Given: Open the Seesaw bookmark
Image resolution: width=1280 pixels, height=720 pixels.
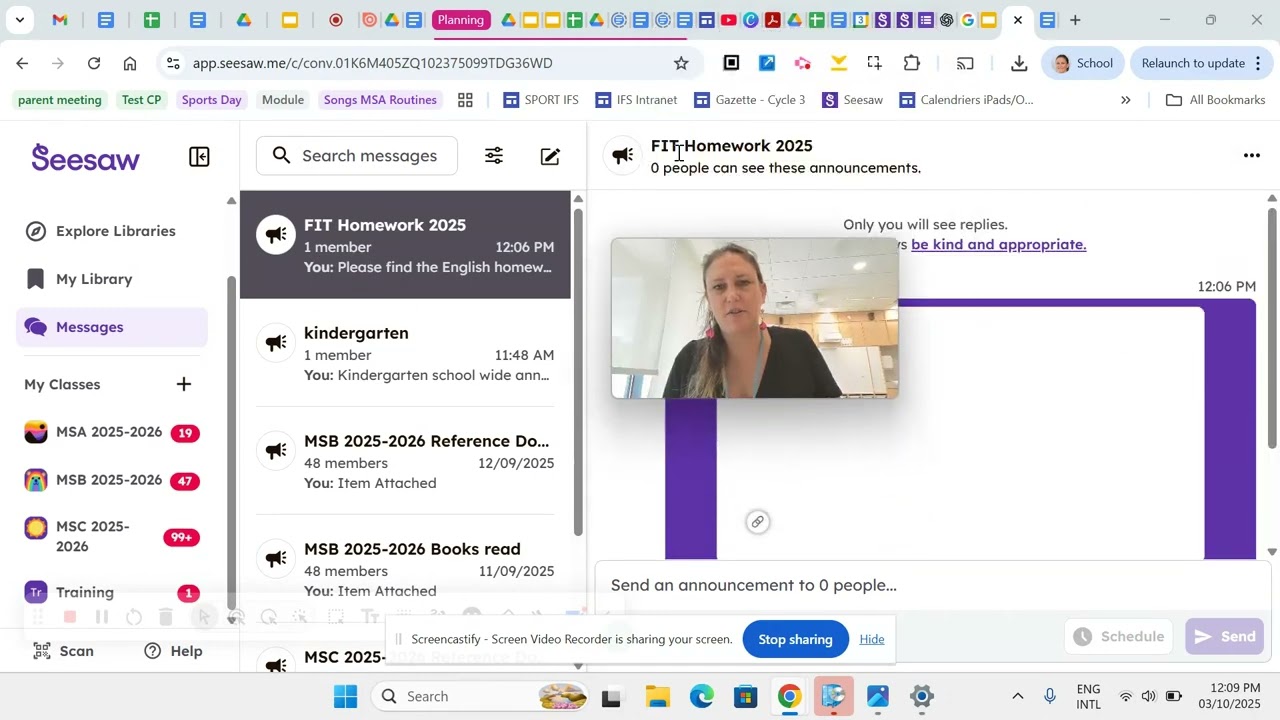Looking at the screenshot, I should (x=853, y=100).
